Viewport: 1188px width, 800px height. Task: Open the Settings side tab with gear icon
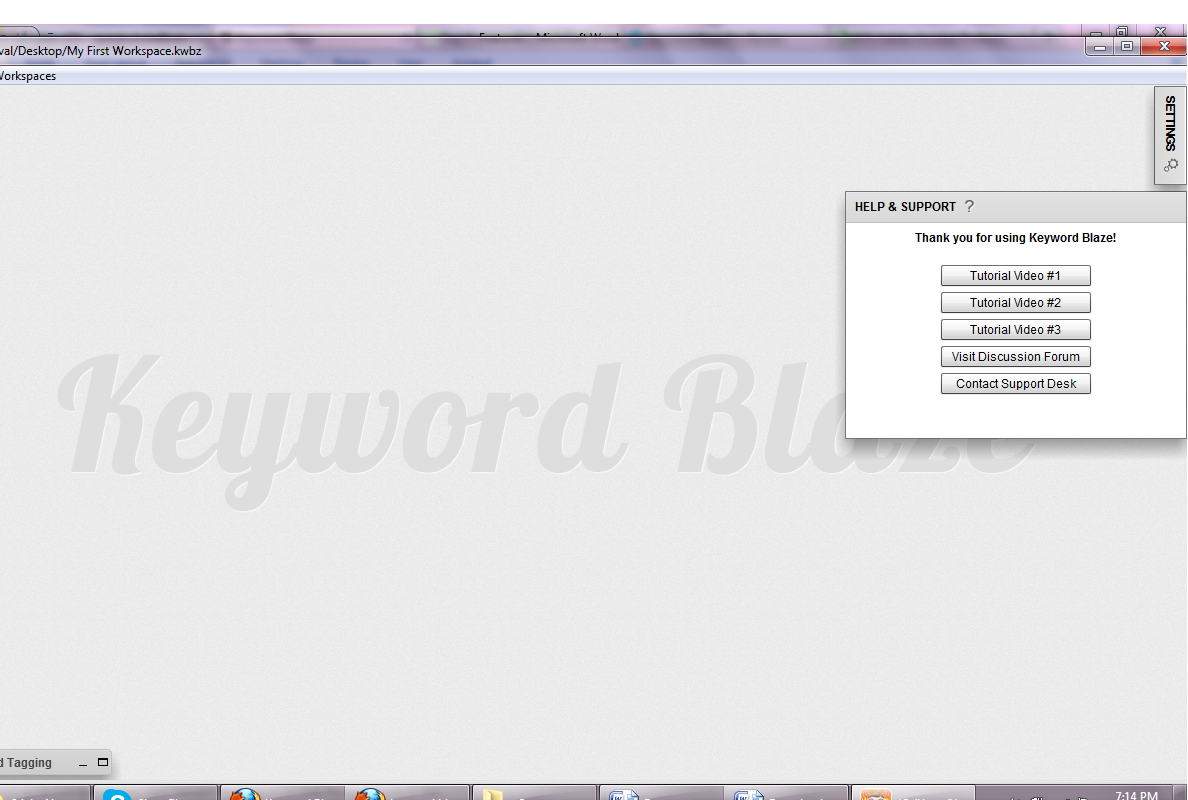tap(1170, 135)
